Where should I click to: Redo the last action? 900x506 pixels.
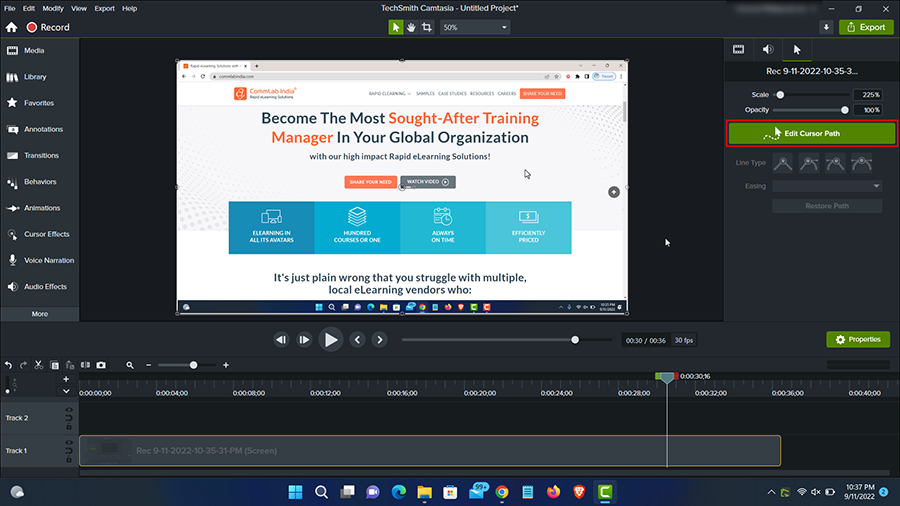coord(24,365)
